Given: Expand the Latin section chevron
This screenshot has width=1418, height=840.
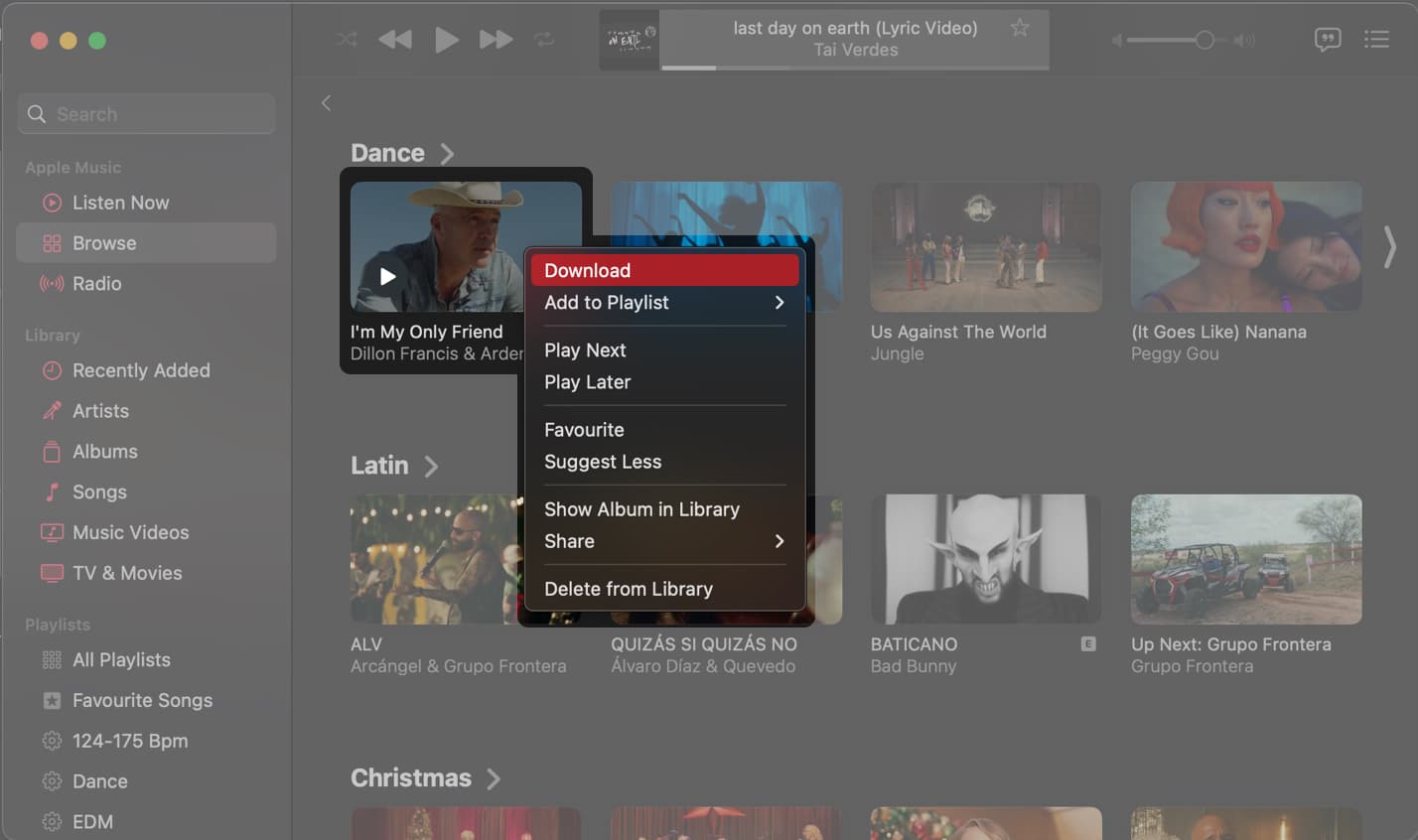Looking at the screenshot, I should point(431,467).
